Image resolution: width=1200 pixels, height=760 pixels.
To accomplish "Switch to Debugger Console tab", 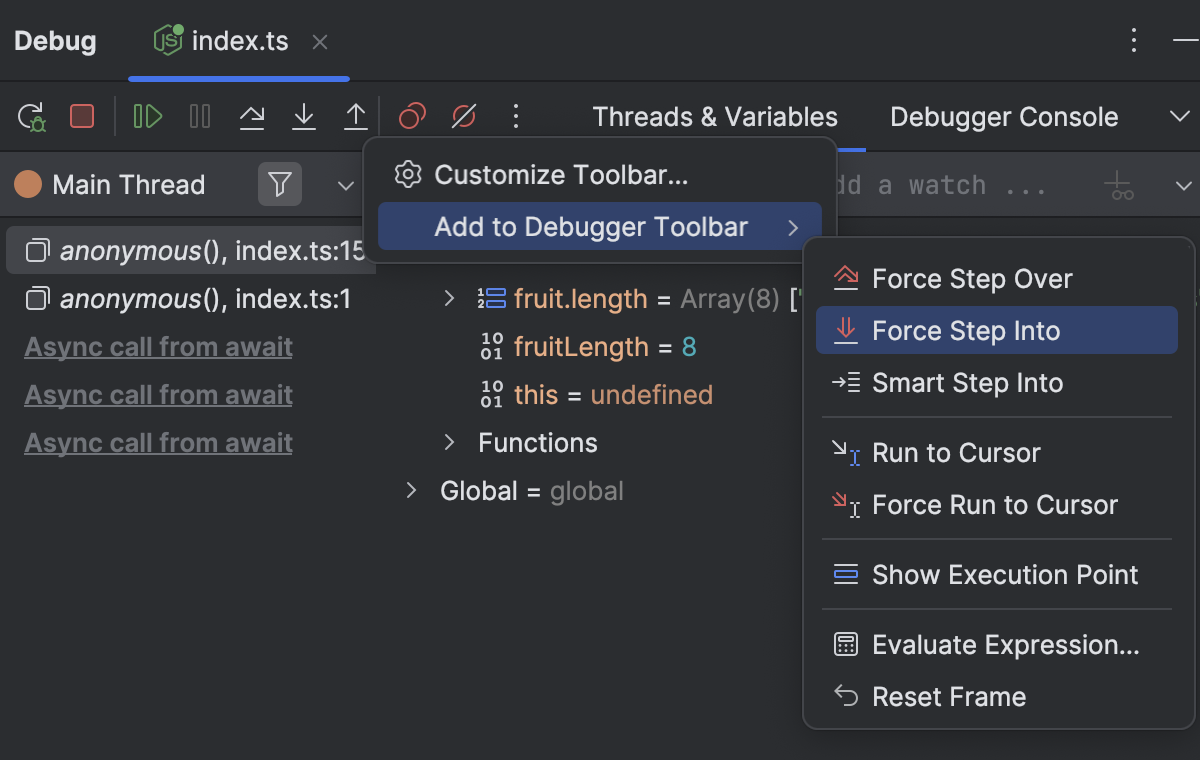I will pyautogui.click(x=1003, y=117).
